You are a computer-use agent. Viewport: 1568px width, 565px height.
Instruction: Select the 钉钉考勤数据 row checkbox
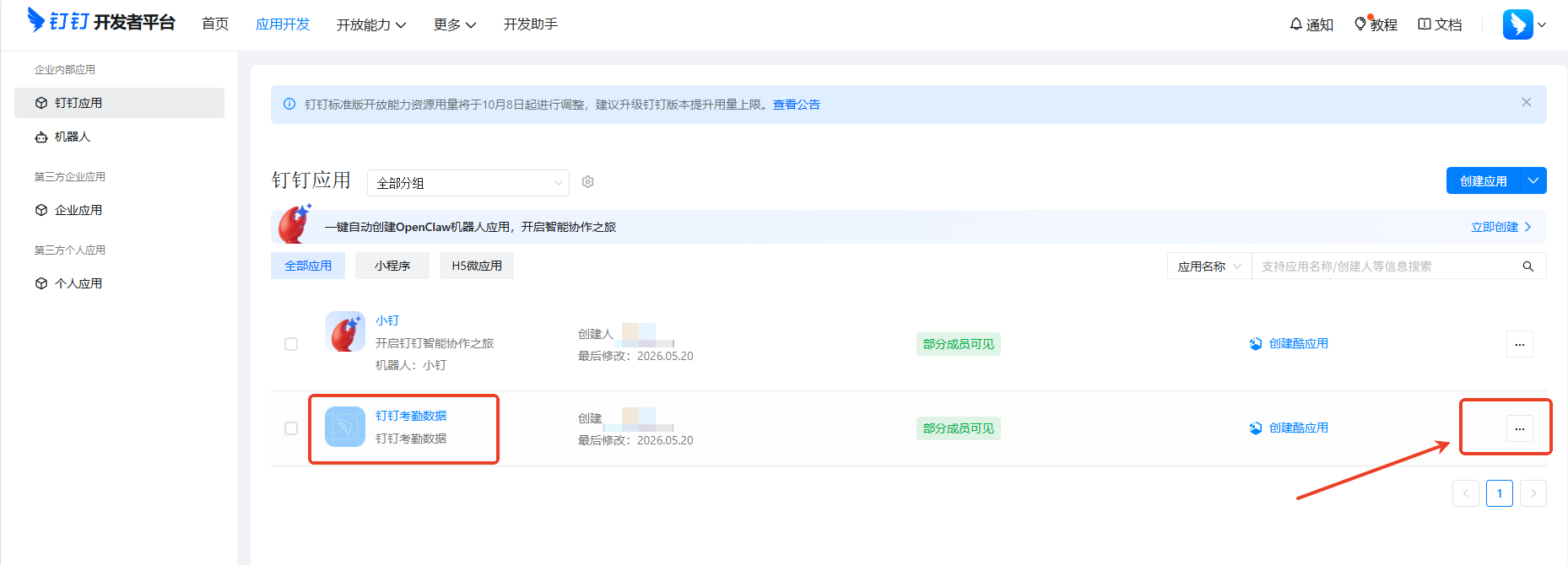click(x=291, y=428)
